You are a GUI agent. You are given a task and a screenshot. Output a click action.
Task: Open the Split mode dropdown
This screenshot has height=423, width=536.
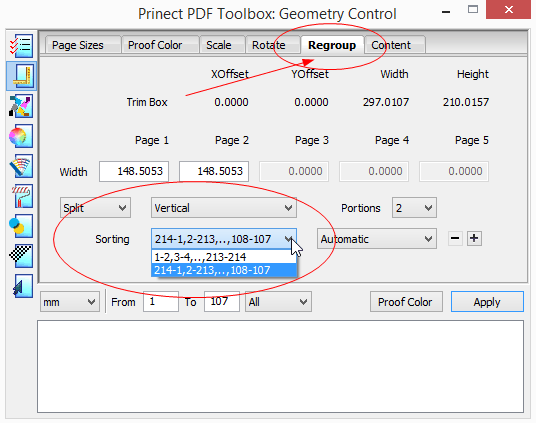(x=95, y=208)
